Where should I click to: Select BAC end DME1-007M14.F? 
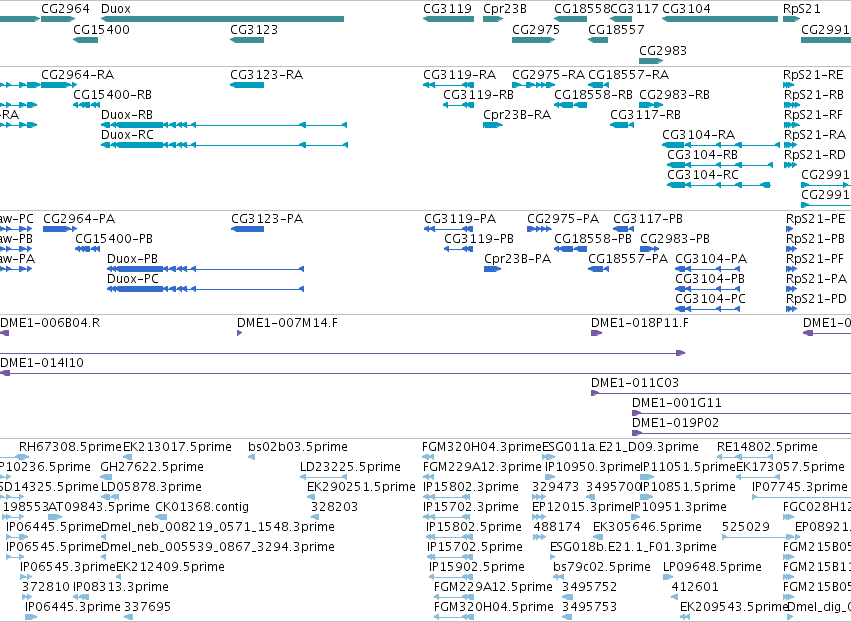point(239,333)
